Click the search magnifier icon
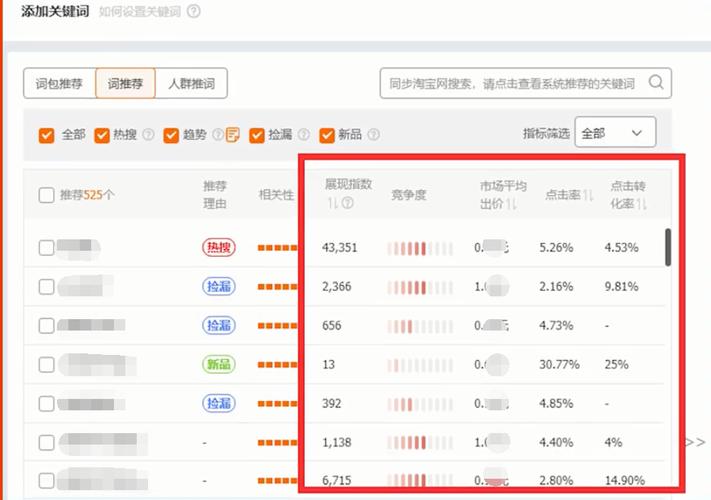 [x=656, y=83]
